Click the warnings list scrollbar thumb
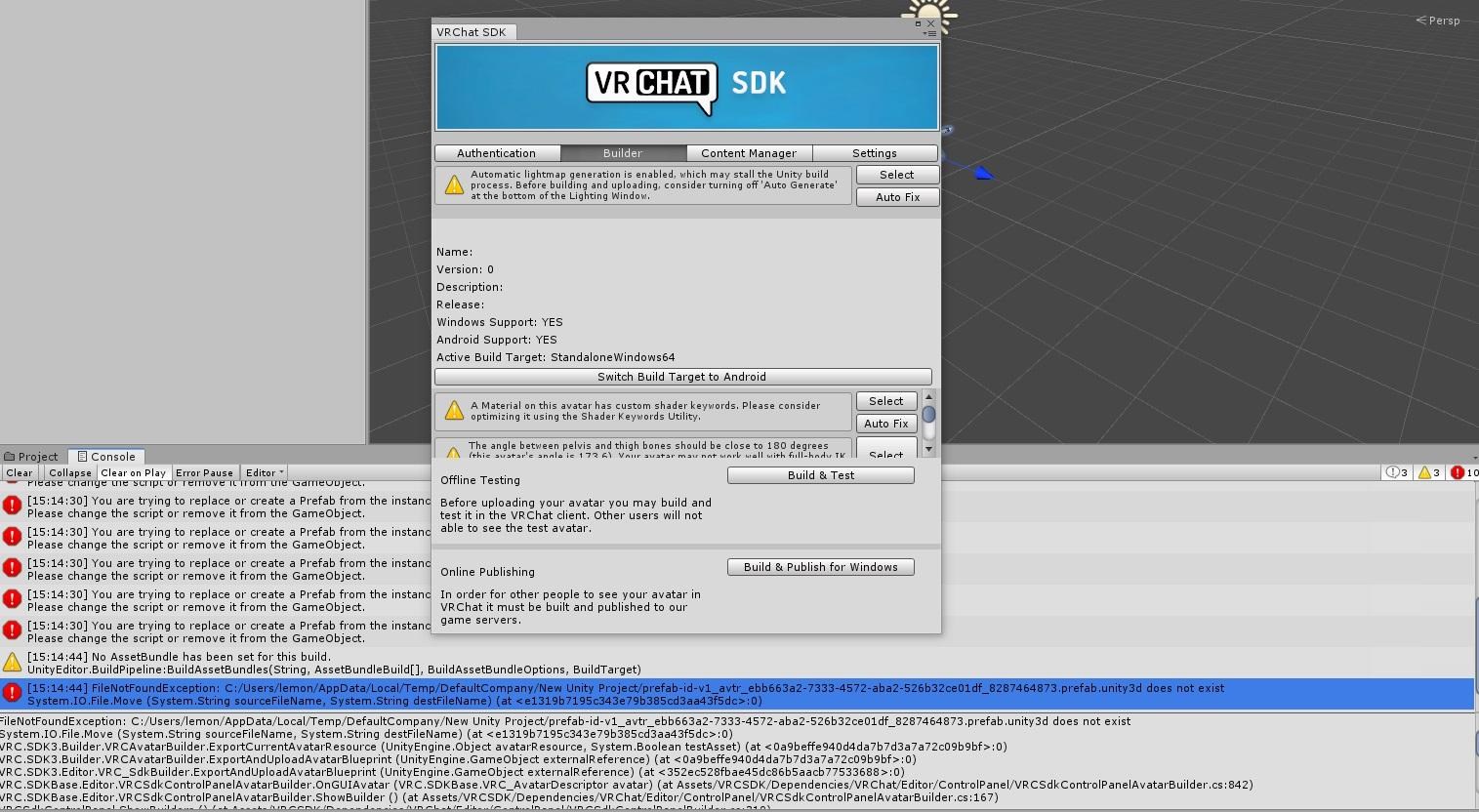The width and height of the screenshot is (1479, 812). pyautogui.click(x=928, y=414)
